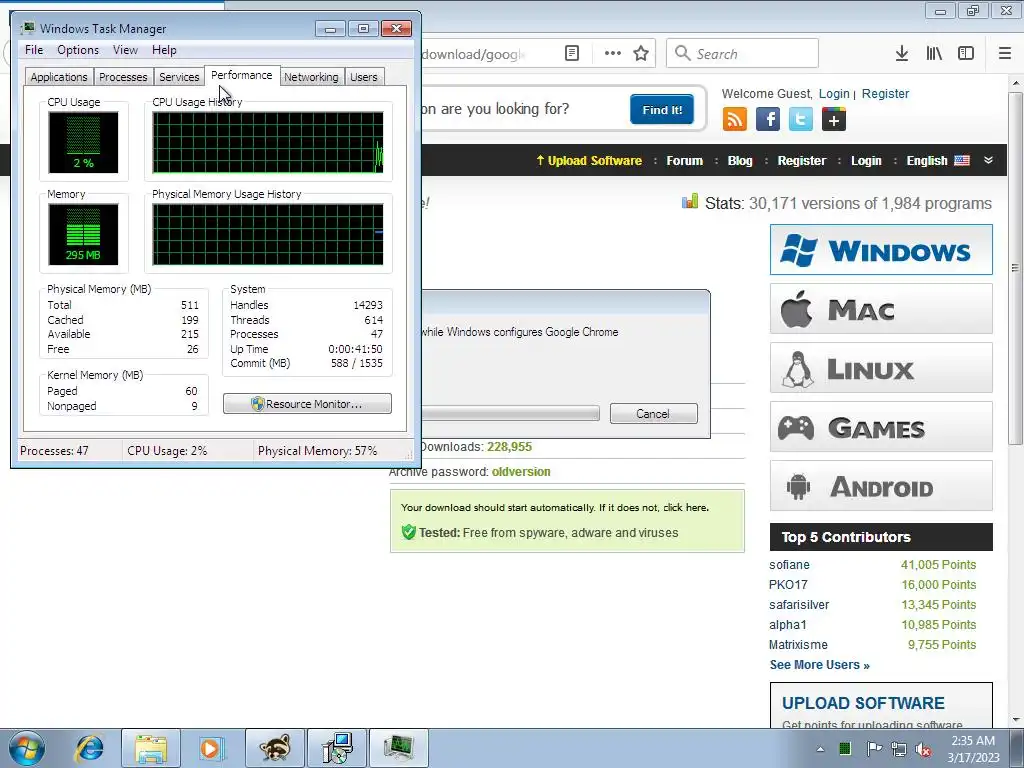Expand the double-chevron in navigation bar
The height and width of the screenshot is (768, 1024).
(988, 160)
